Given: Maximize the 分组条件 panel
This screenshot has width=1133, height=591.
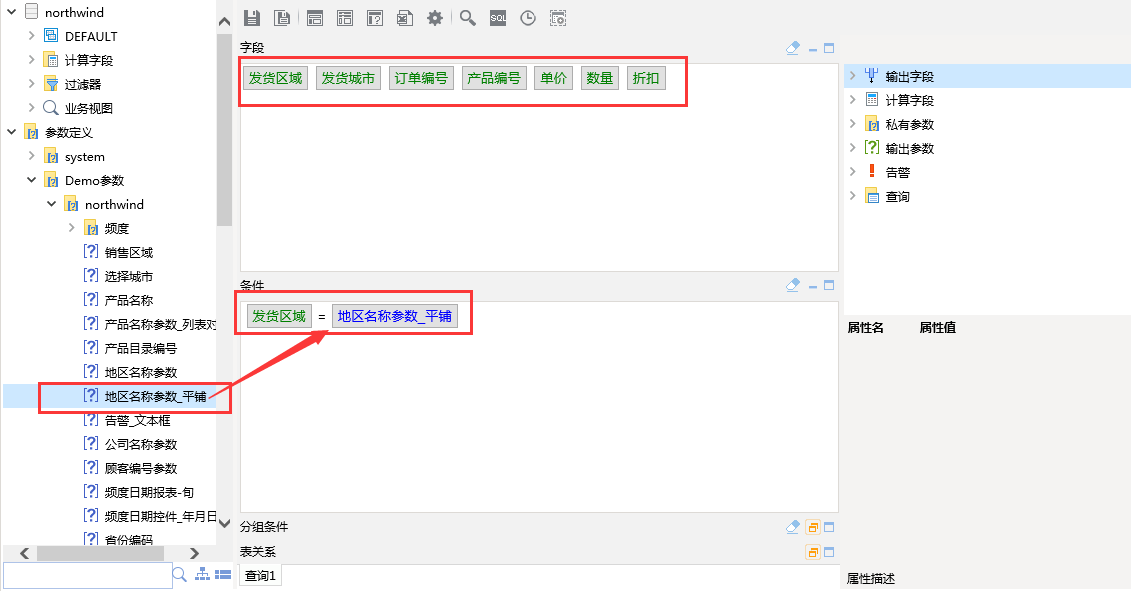Looking at the screenshot, I should click(x=829, y=527).
